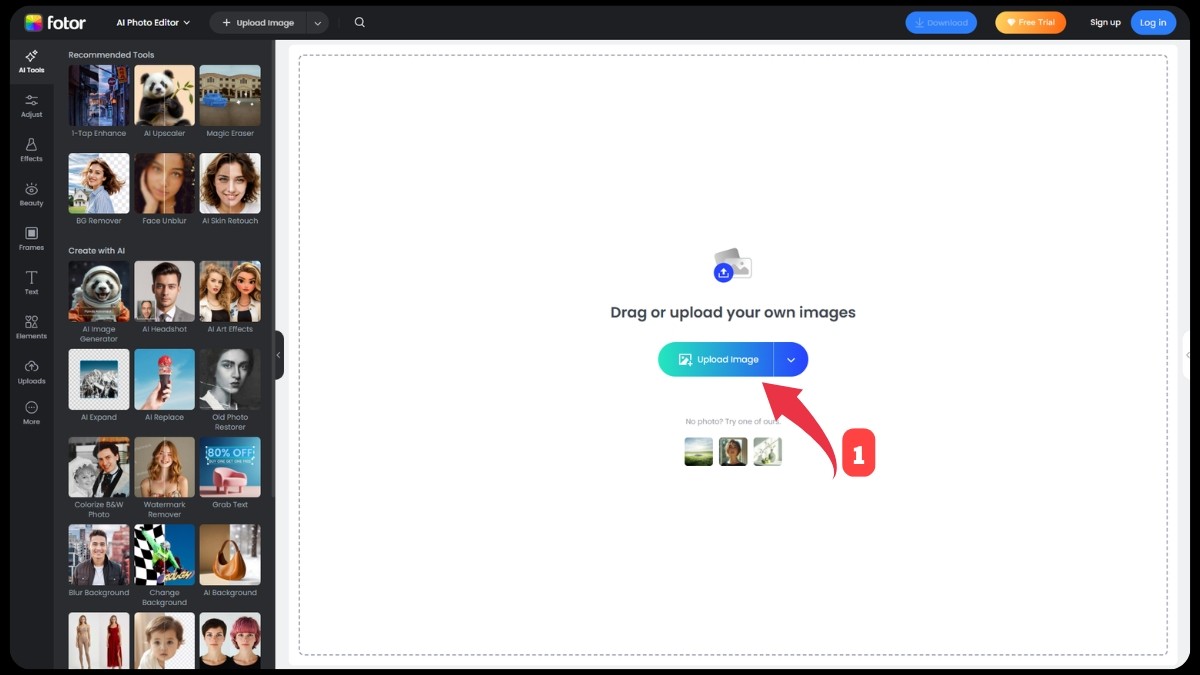Open the Colorize B&W Photo tool
This screenshot has width=1200, height=675.
(99, 478)
